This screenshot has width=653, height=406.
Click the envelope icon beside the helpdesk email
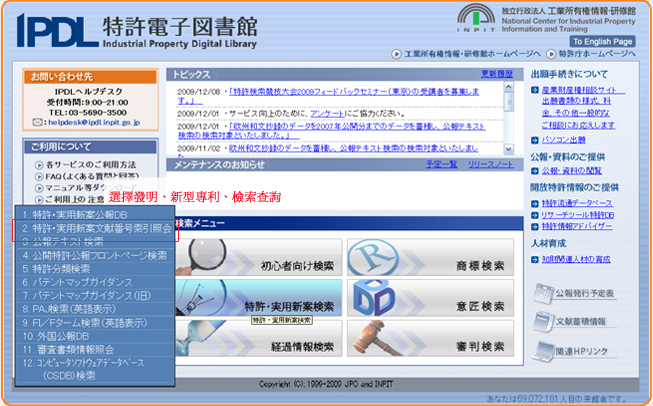pos(37,122)
